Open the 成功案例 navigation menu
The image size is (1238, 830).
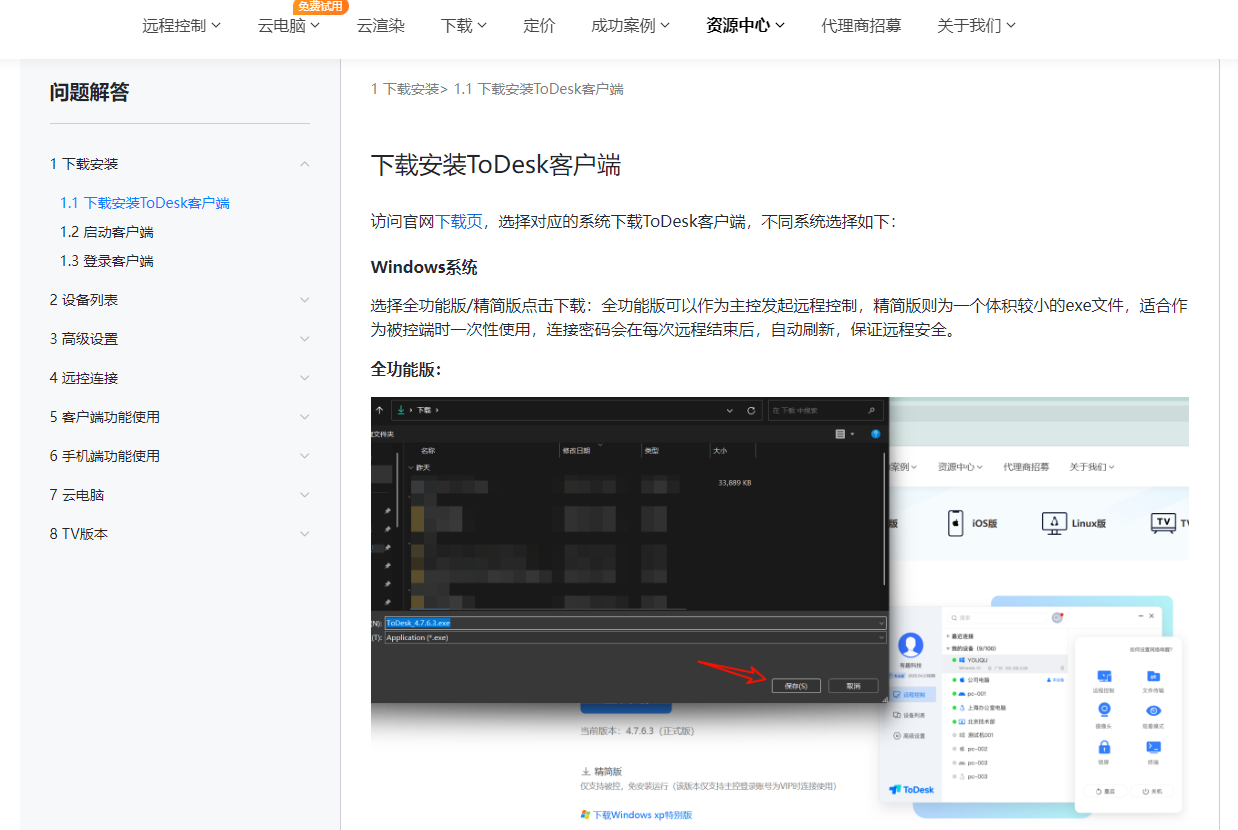630,26
